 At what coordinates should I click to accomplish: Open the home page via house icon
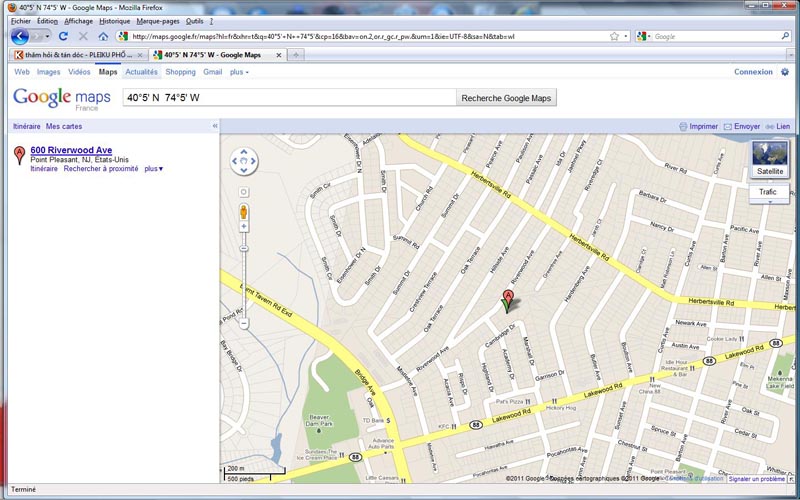pyautogui.click(x=103, y=36)
